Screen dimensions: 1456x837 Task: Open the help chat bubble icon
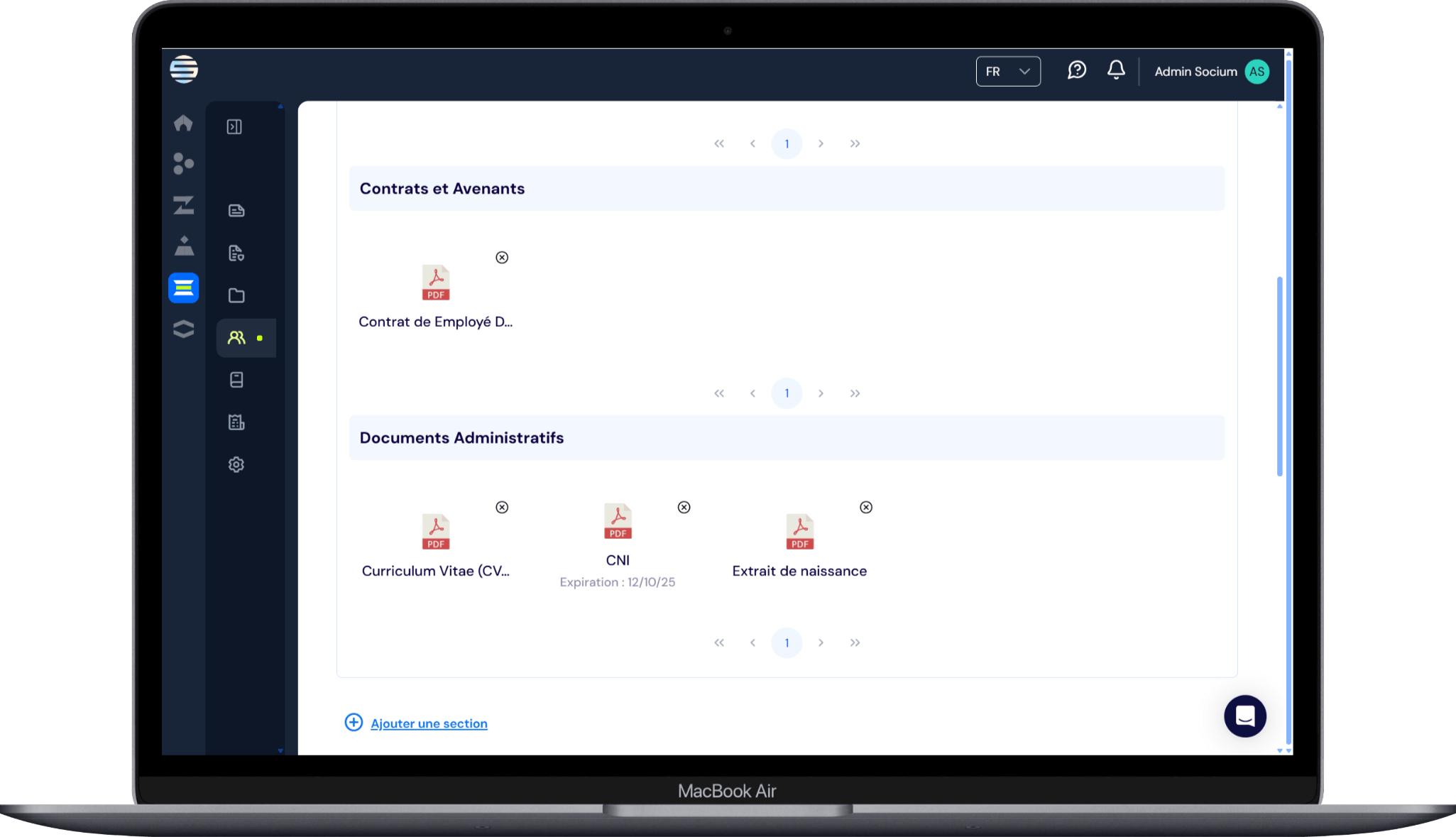pyautogui.click(x=1076, y=70)
